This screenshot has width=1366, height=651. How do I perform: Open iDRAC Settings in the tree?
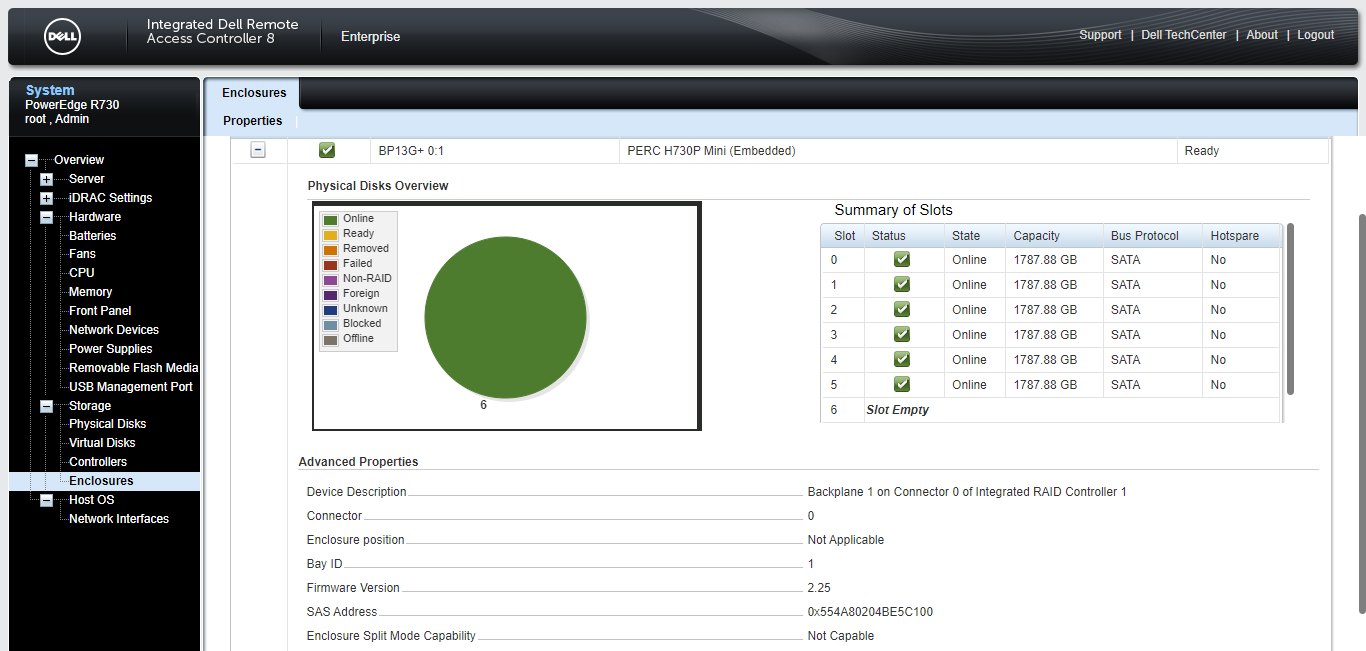[111, 198]
